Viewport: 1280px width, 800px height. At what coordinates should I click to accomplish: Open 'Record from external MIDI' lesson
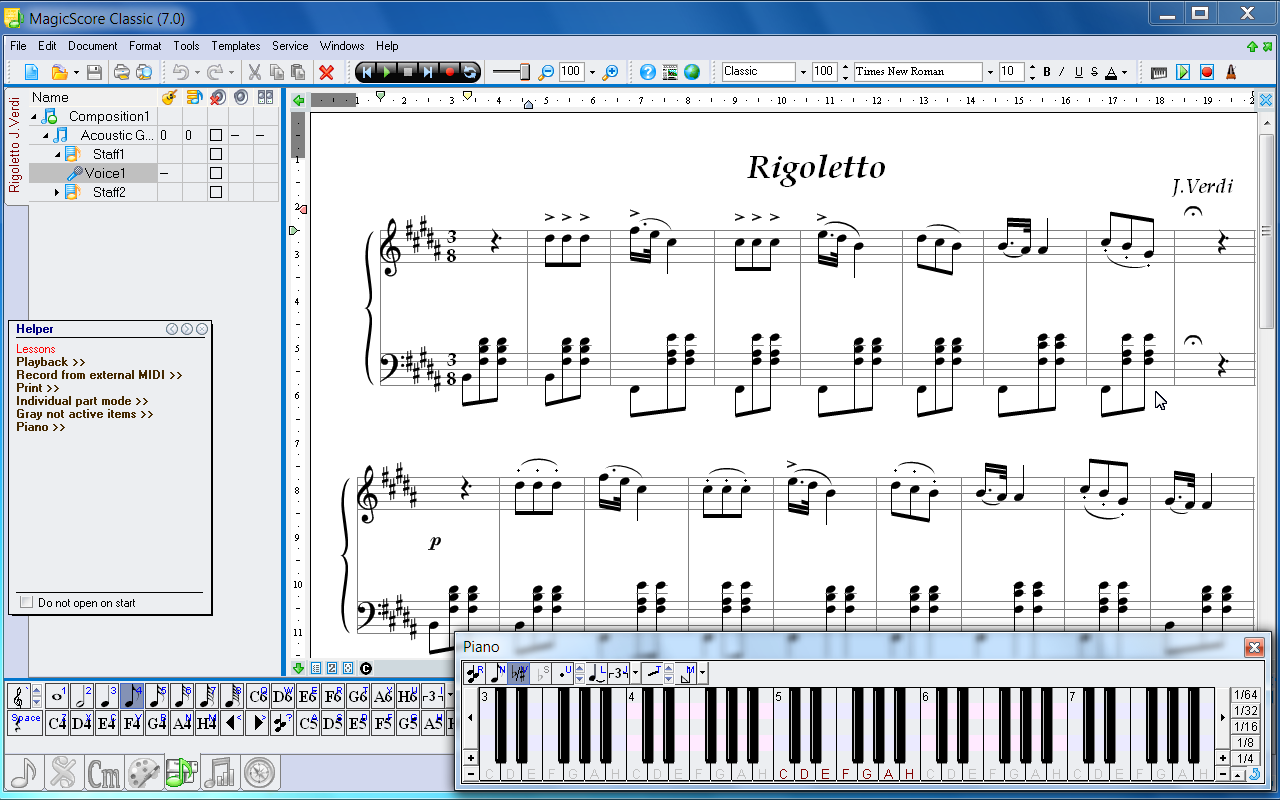[x=99, y=375]
